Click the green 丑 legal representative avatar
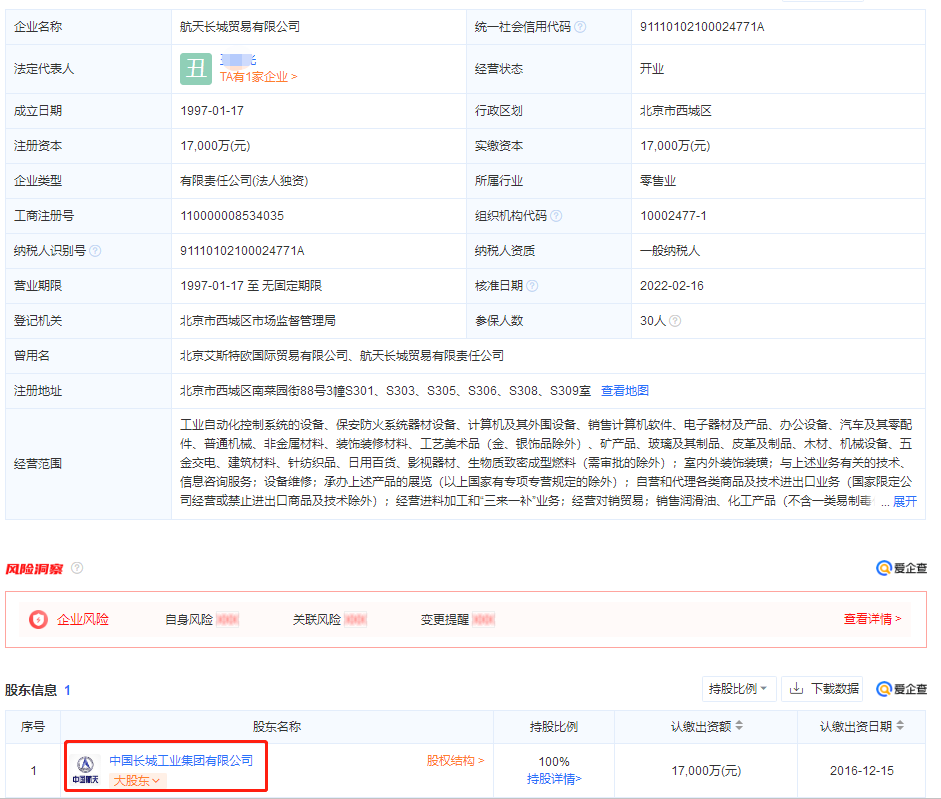 coord(196,69)
